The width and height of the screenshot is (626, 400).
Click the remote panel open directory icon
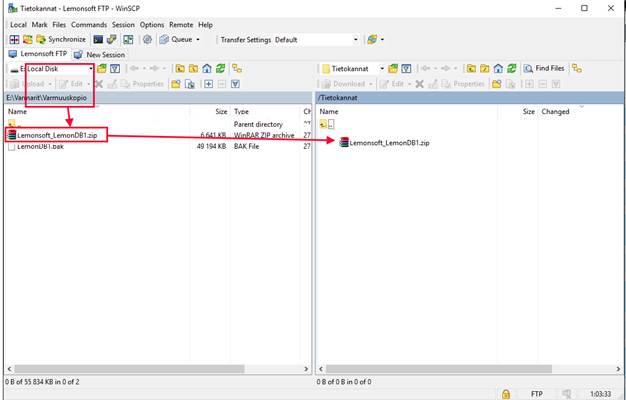point(393,69)
